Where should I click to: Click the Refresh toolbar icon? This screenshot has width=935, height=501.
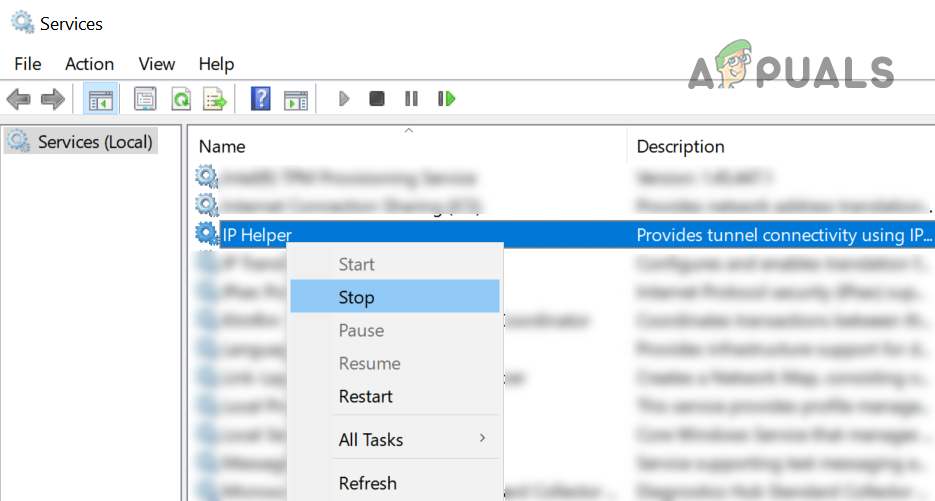pyautogui.click(x=181, y=99)
